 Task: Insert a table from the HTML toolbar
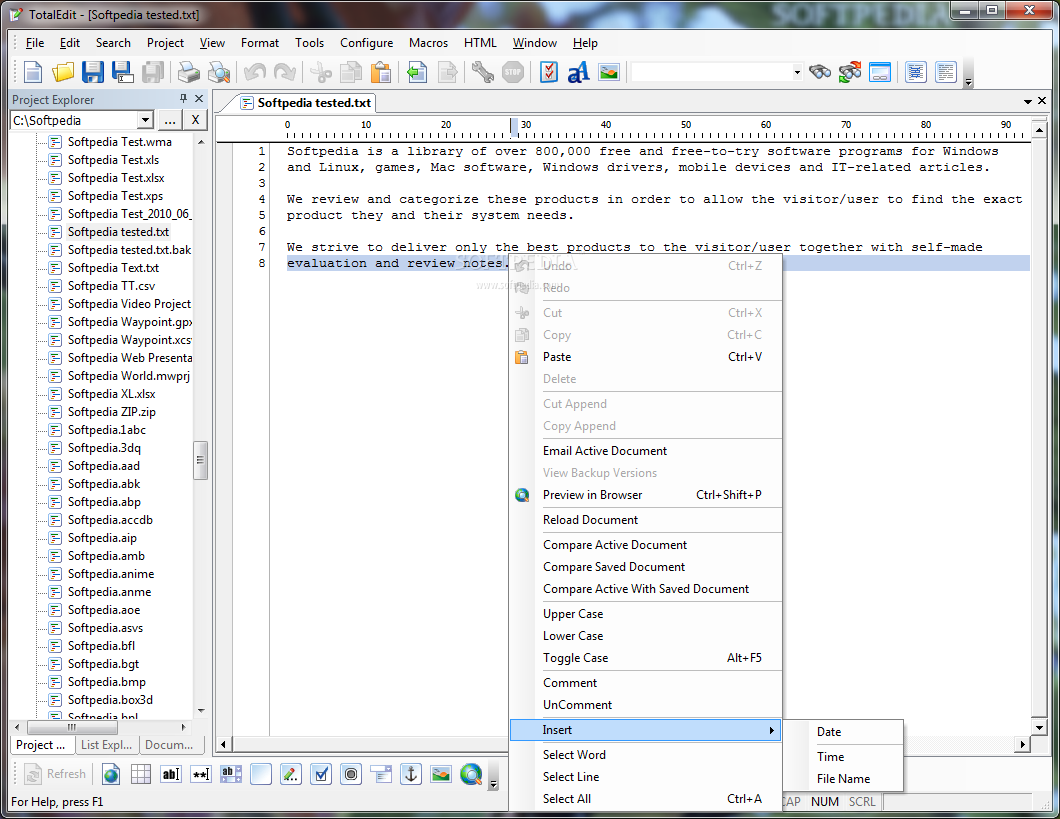pos(141,774)
